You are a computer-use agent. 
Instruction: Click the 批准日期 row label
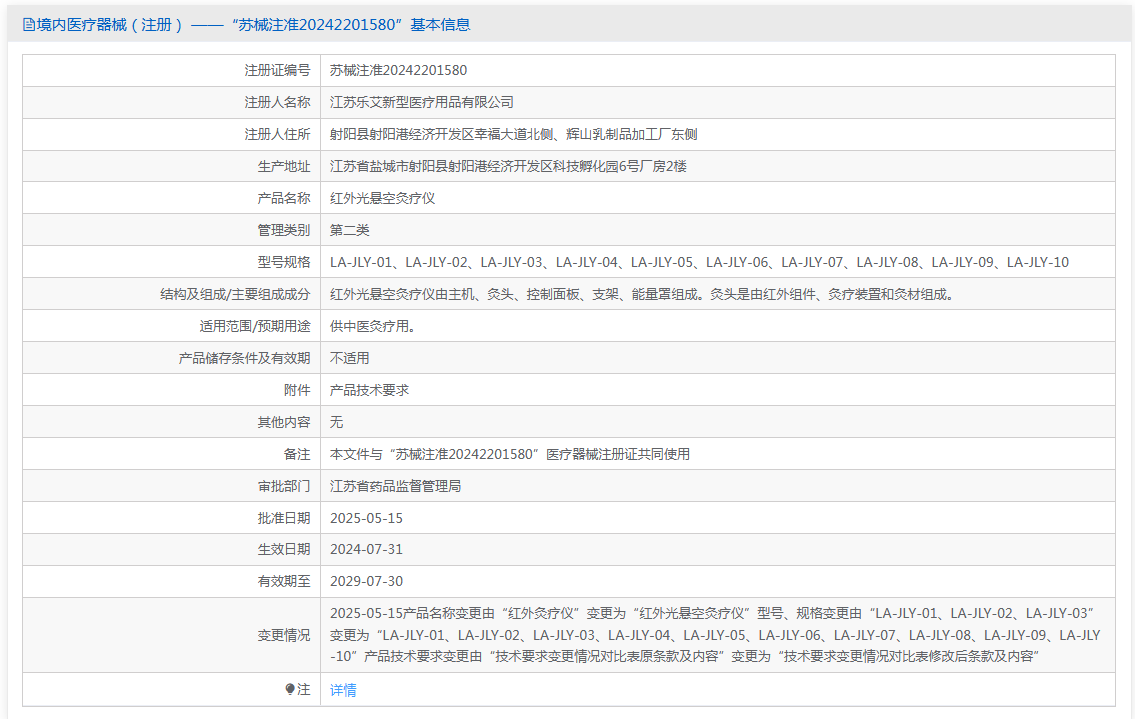click(284, 518)
